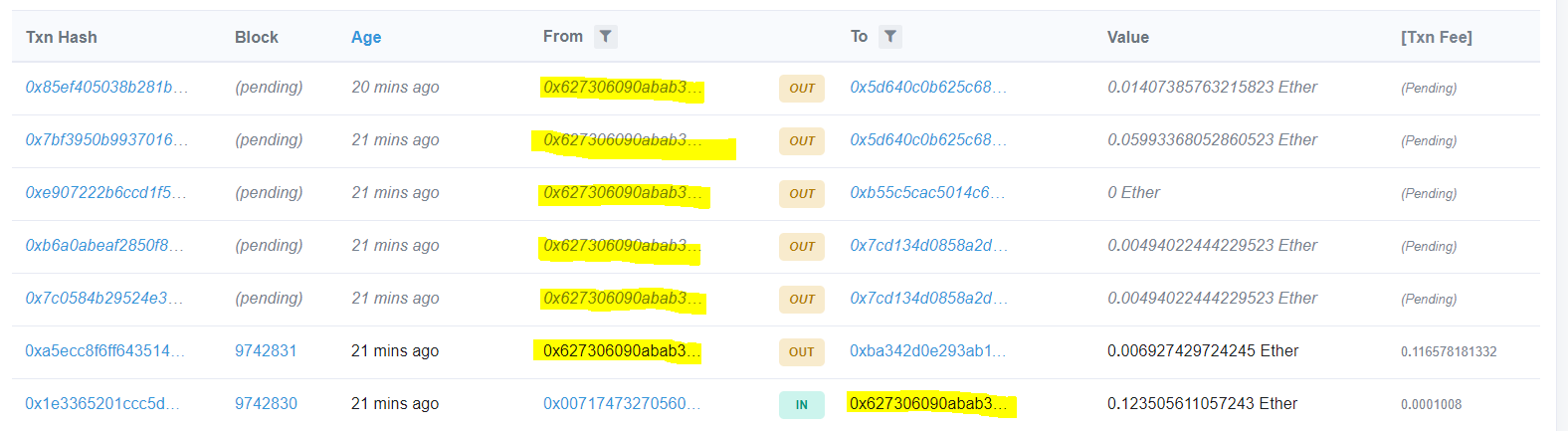
Task: Open transaction hash 0xe907222b6ccd1f5
Action: click(105, 193)
